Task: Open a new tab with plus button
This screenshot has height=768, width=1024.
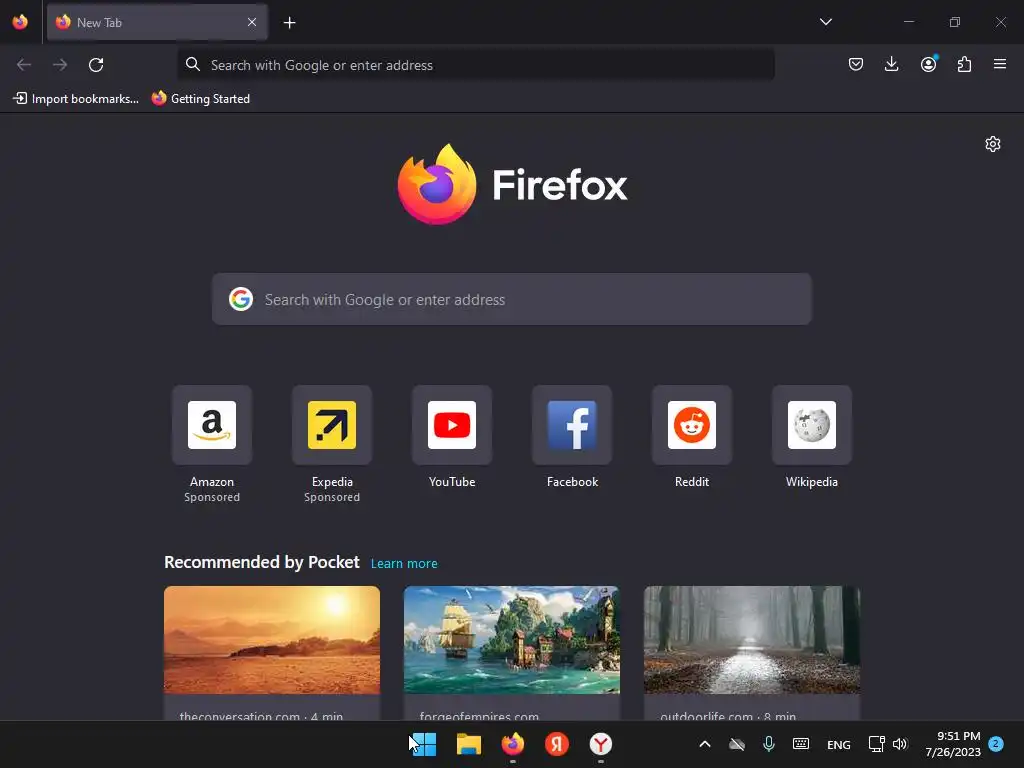Action: point(289,23)
